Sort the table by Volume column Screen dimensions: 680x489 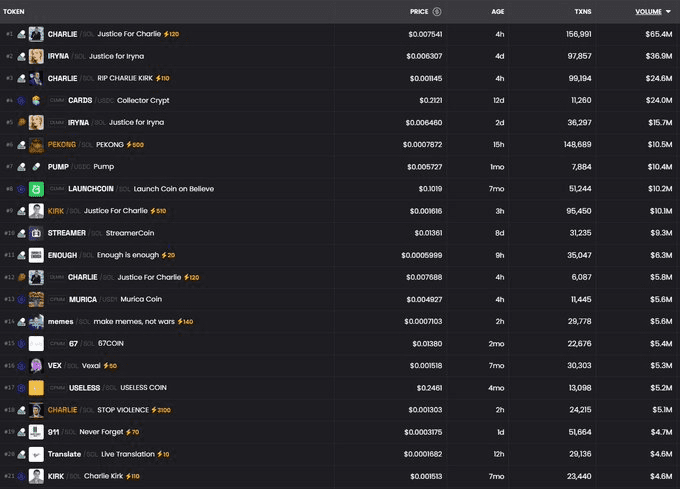point(647,12)
